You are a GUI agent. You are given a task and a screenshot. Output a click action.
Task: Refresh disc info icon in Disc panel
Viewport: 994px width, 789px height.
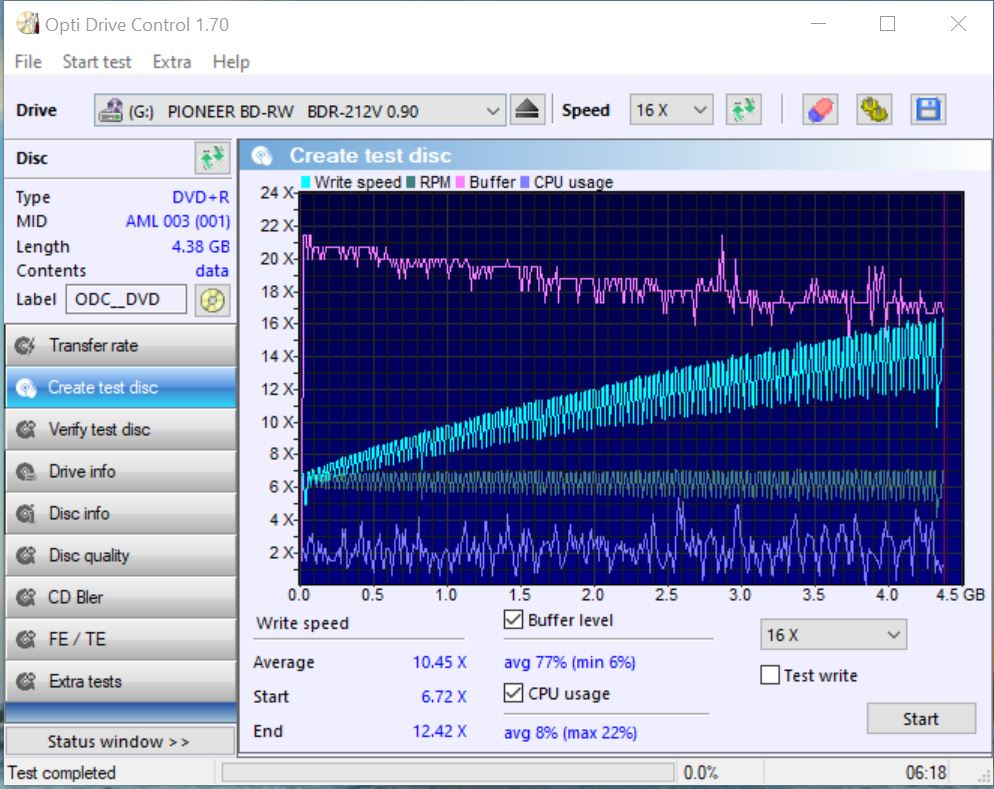[x=211, y=158]
